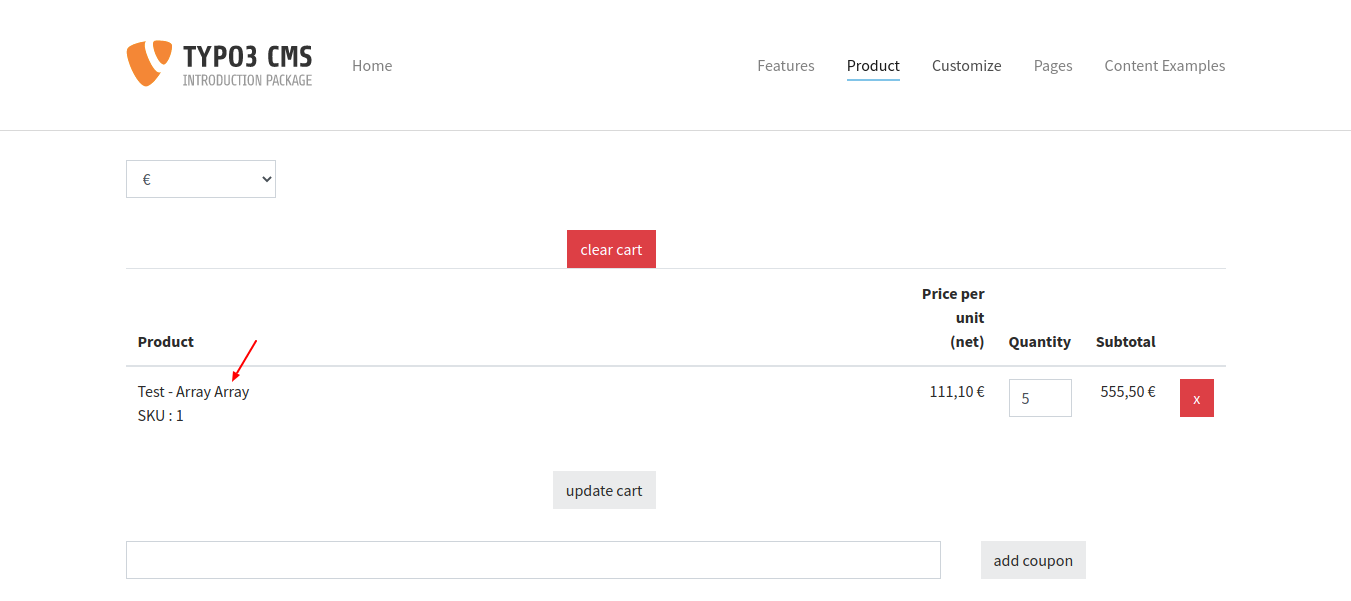Screen dimensions: 1351x601
Task: Click the red clear cart button
Action: (x=611, y=249)
